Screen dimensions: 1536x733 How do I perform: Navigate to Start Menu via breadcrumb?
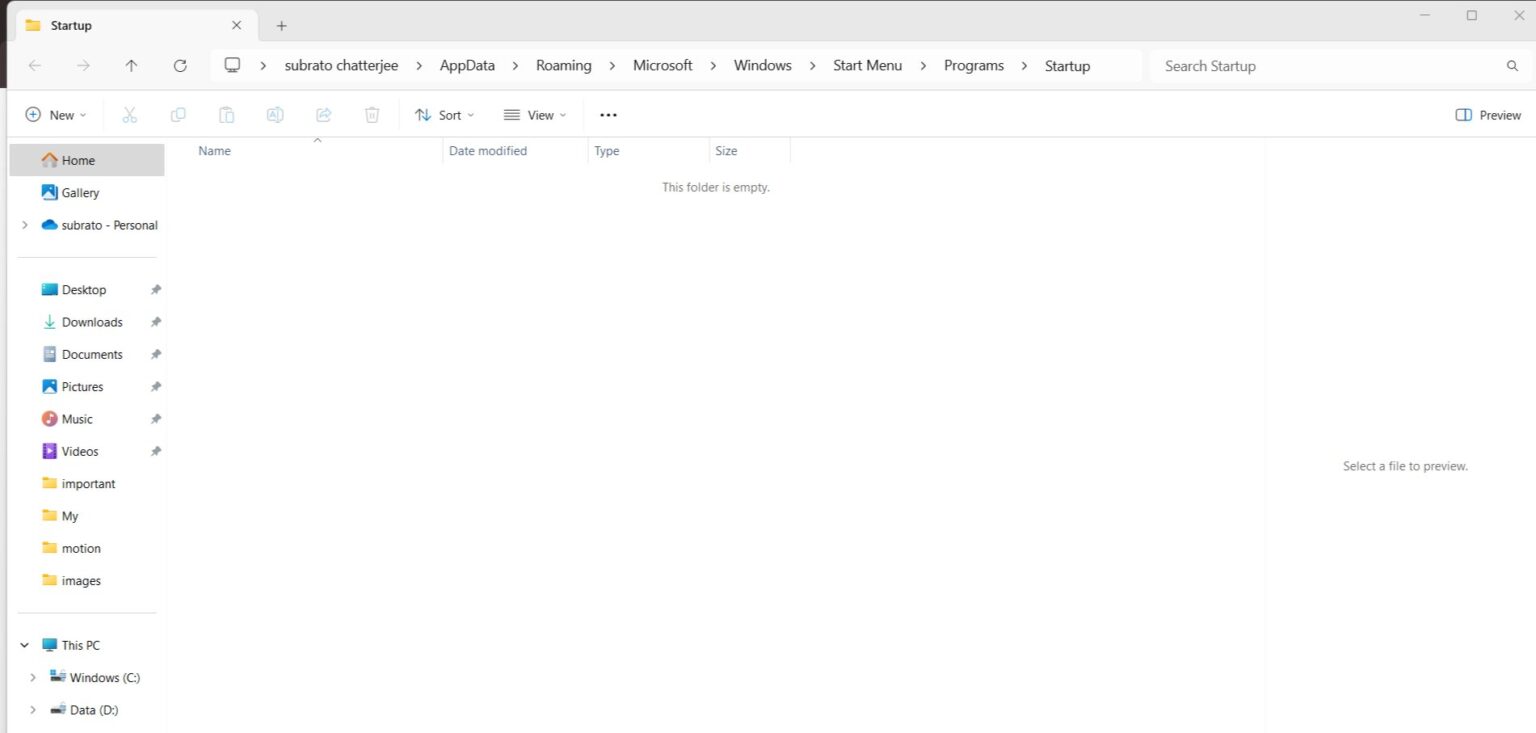click(867, 65)
